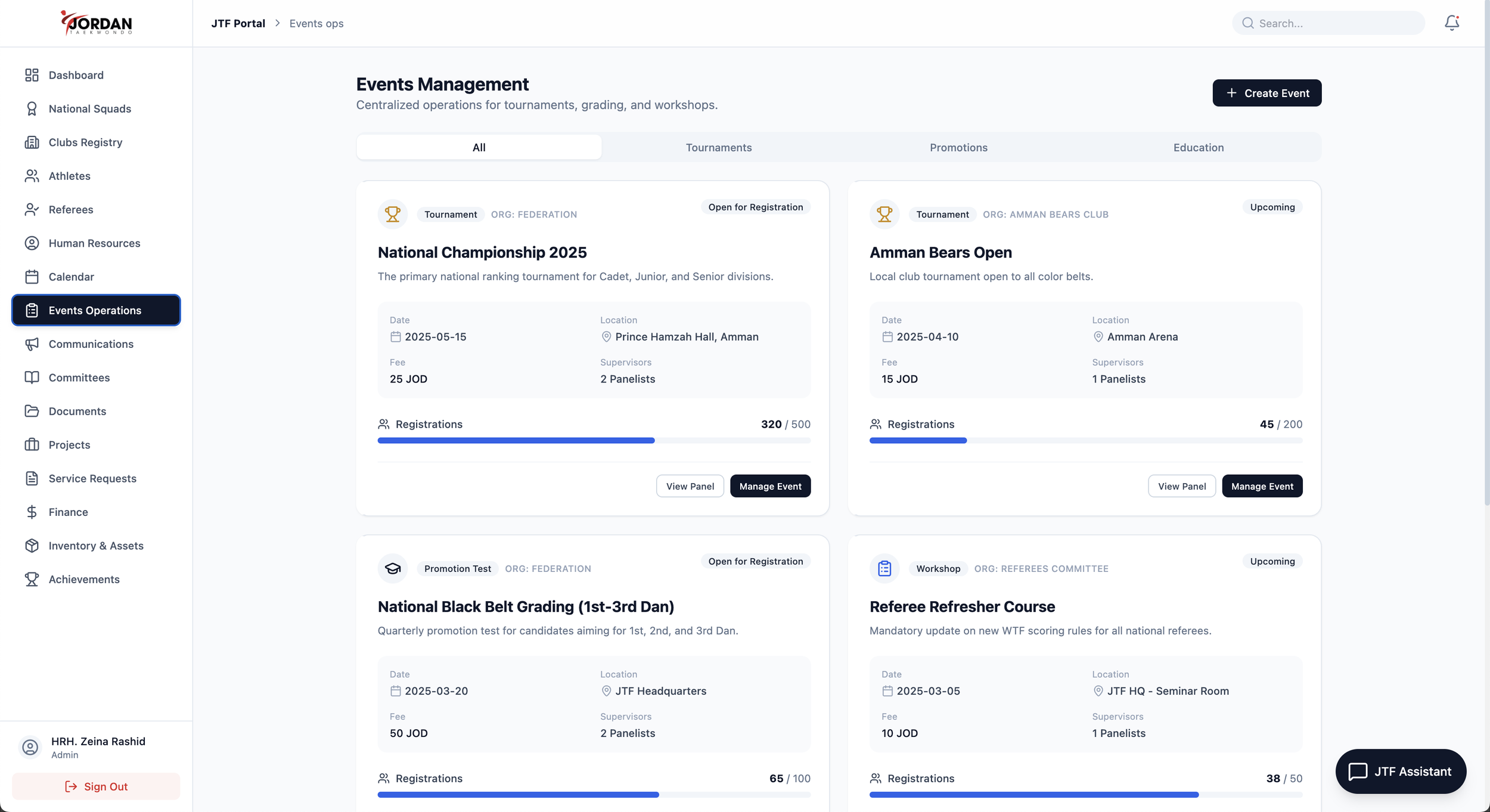Select the Promotions tab
The height and width of the screenshot is (812, 1490).
[958, 147]
